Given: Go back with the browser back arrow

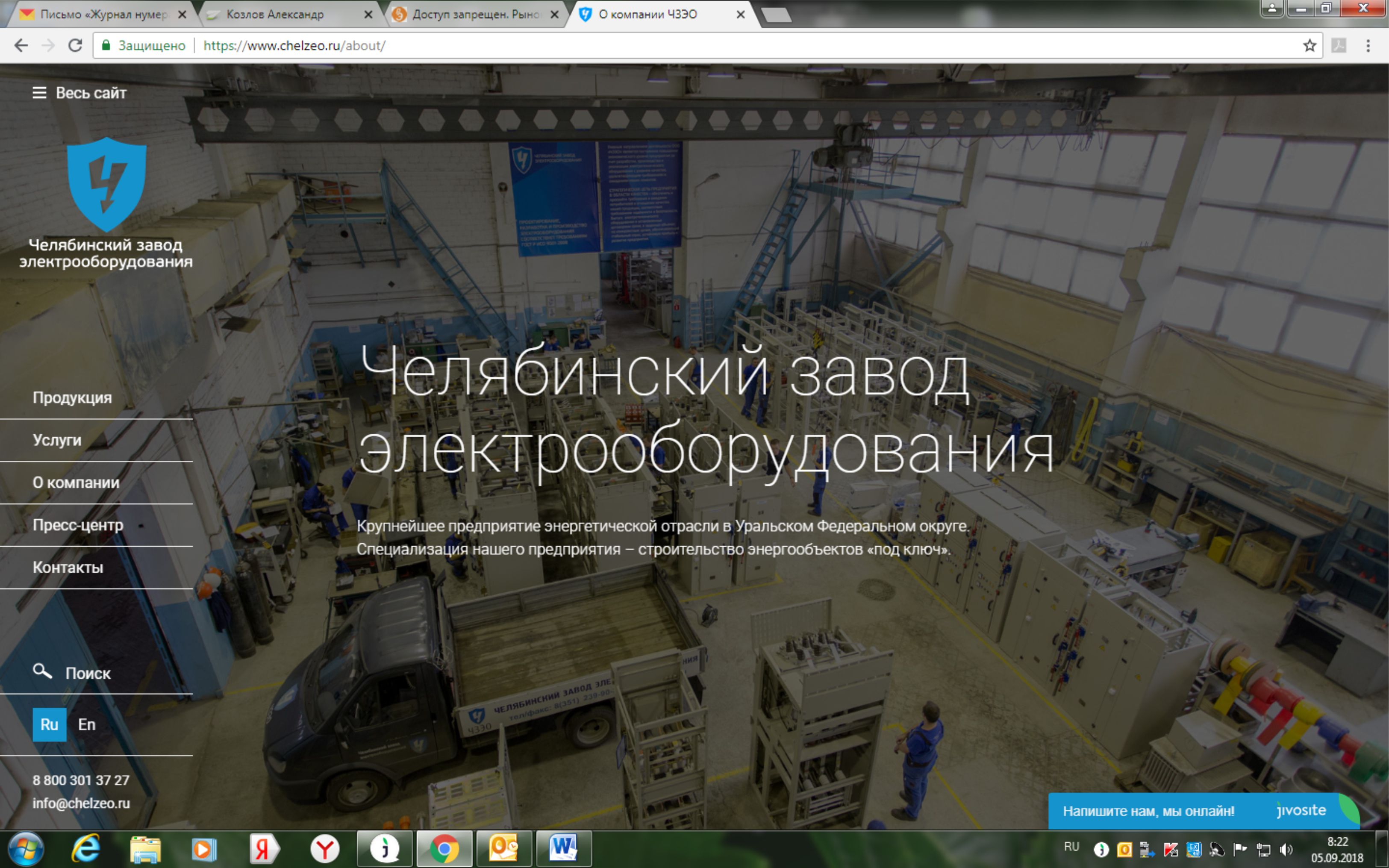Looking at the screenshot, I should 21,45.
